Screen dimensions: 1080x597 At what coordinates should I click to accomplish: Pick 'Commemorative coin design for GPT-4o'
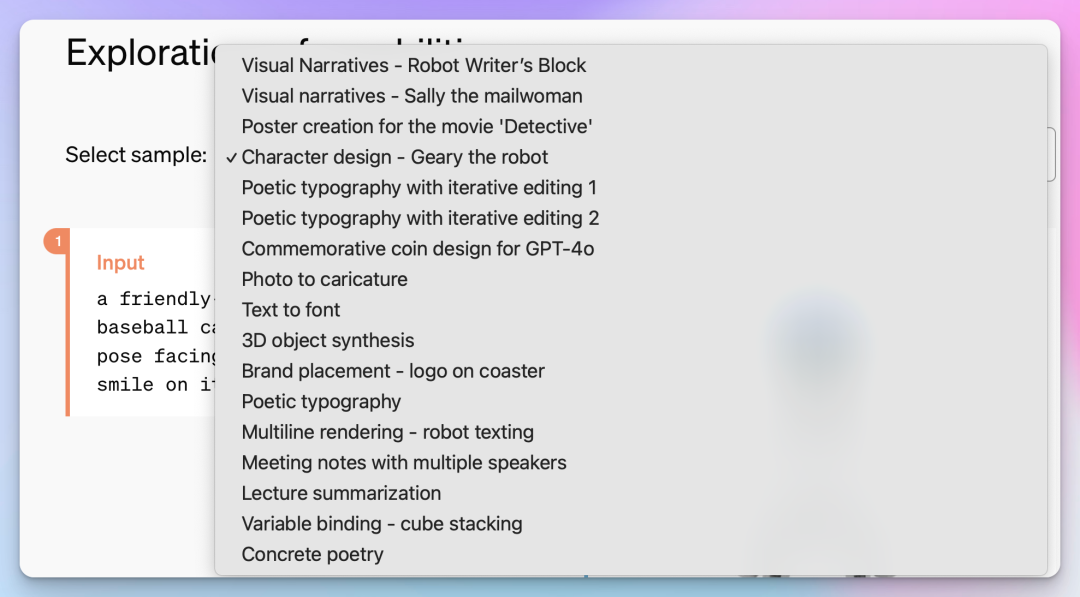418,249
